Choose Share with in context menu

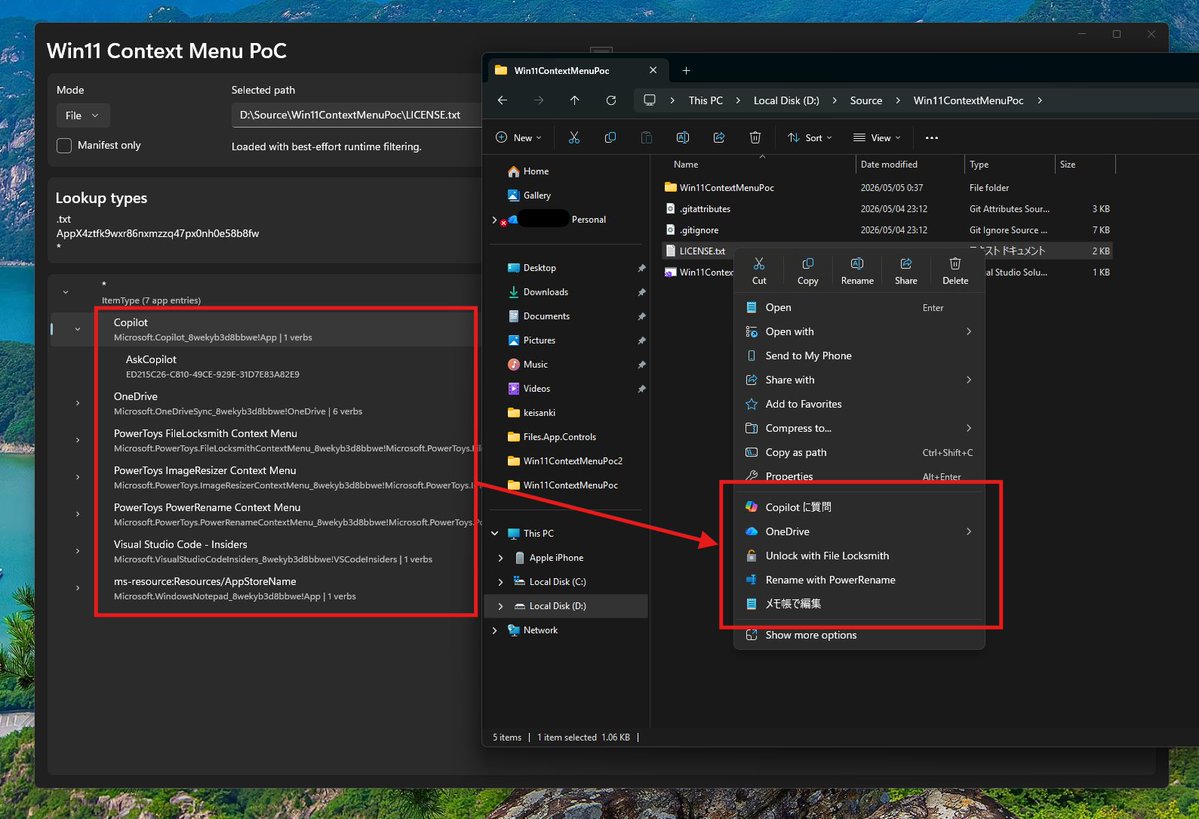point(859,379)
